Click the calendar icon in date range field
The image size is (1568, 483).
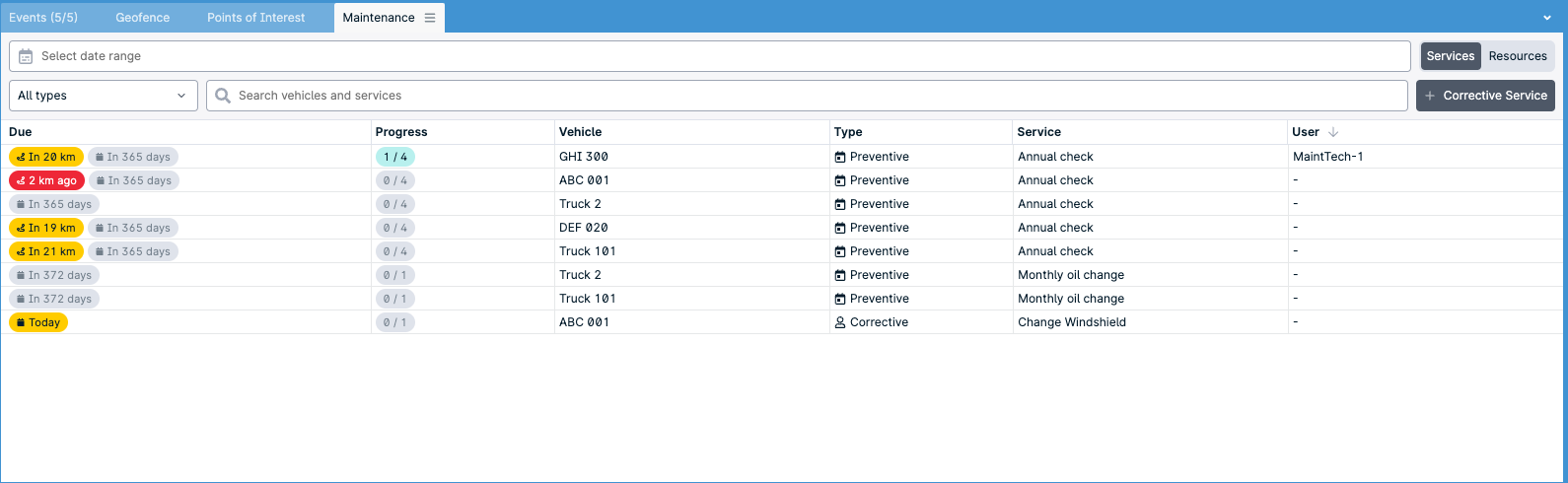point(26,56)
